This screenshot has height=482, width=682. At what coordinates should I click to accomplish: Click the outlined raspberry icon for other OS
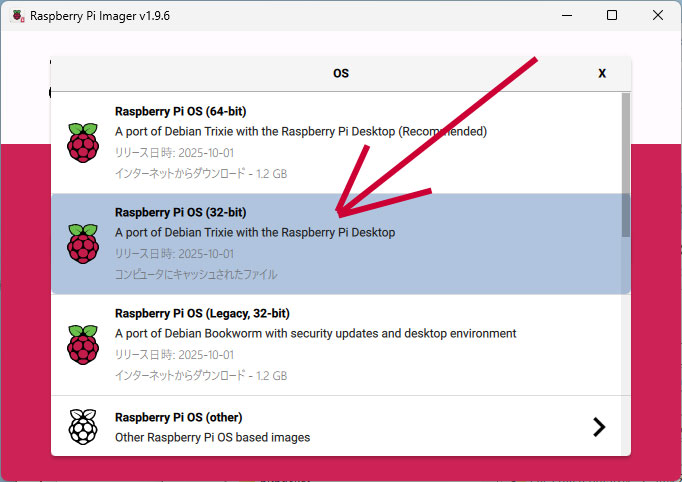point(83,427)
